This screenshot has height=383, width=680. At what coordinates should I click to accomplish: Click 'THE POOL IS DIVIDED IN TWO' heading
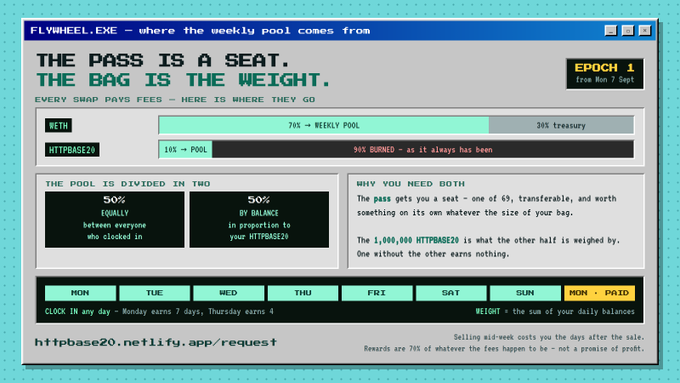pos(128,184)
